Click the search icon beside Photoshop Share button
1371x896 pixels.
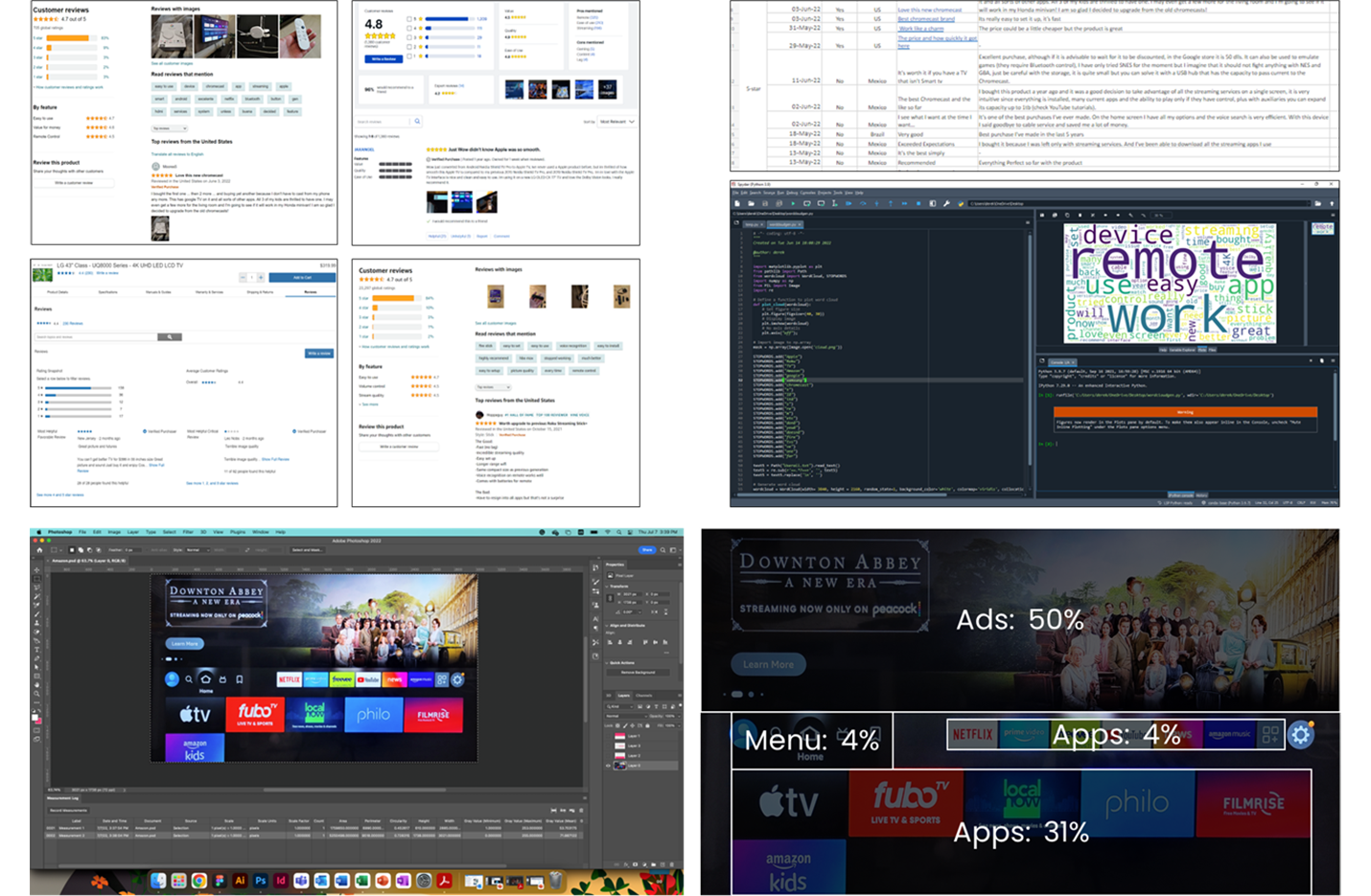click(x=662, y=550)
